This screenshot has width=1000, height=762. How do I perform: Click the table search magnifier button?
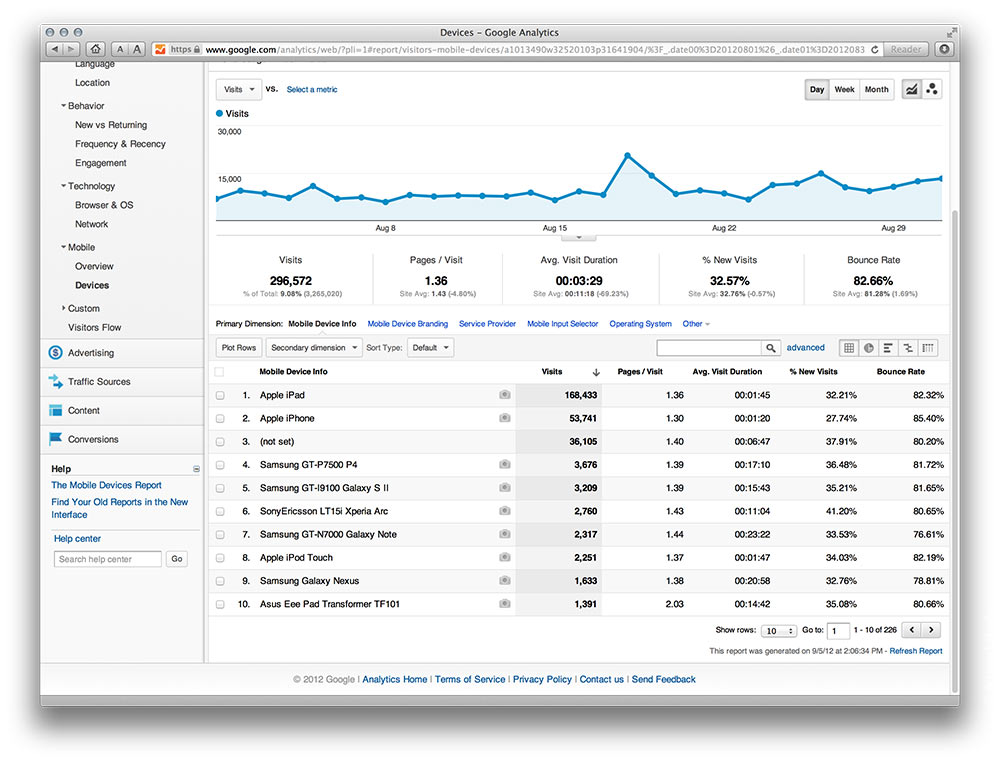click(770, 348)
